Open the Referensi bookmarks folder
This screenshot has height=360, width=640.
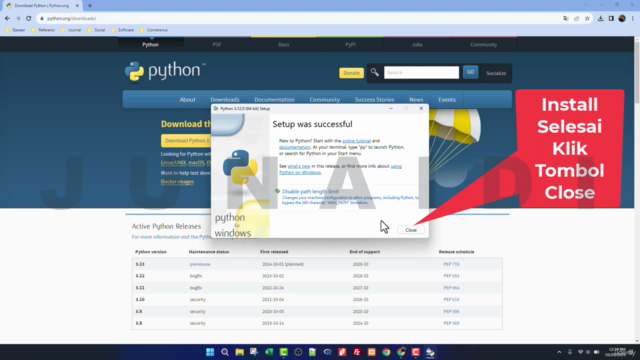tap(43, 30)
